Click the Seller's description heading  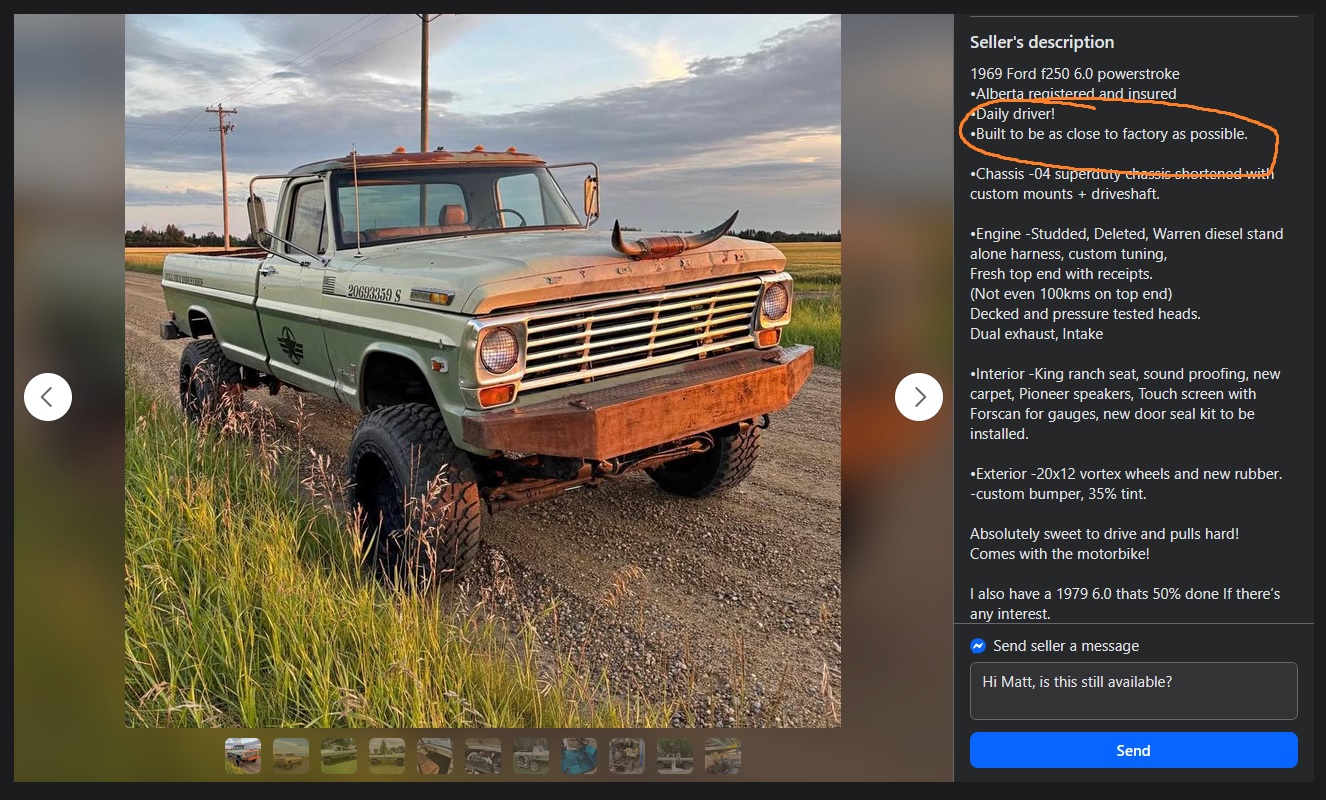click(x=1042, y=42)
